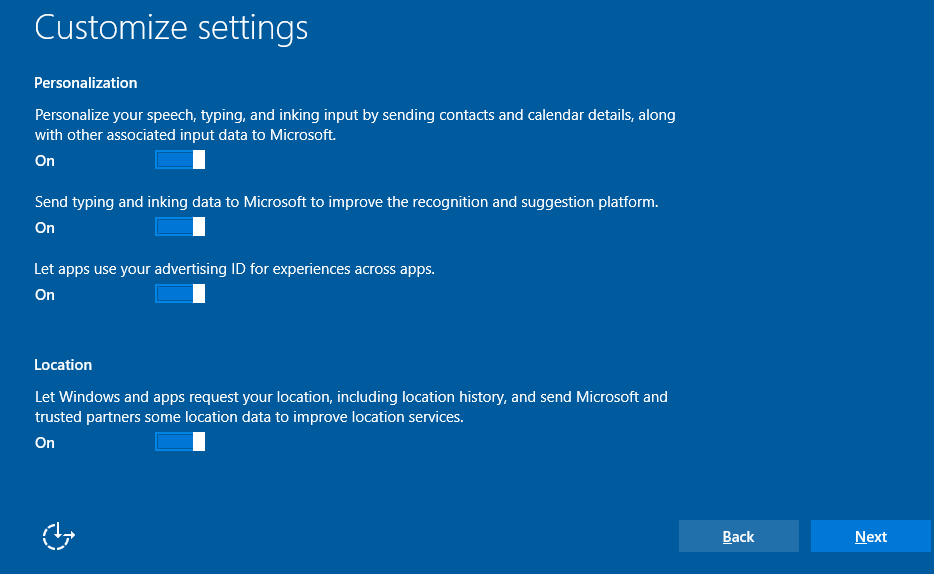The image size is (934, 574).
Task: Select the Personalization section heading
Action: point(86,83)
